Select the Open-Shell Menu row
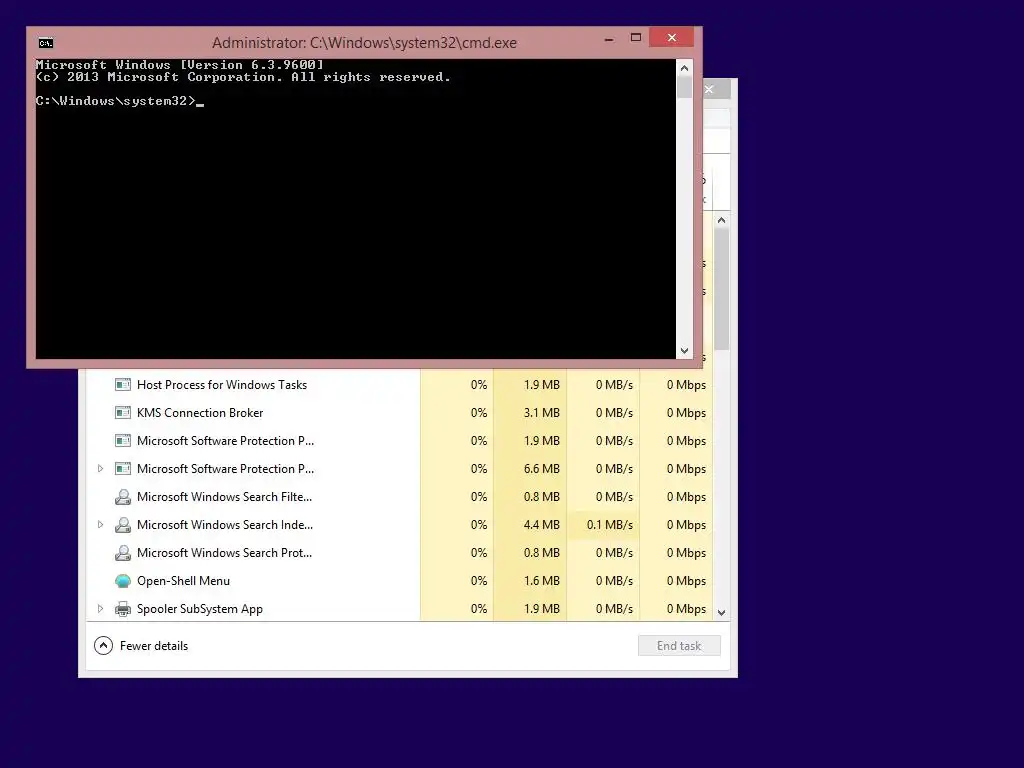Image resolution: width=1024 pixels, height=768 pixels. click(x=399, y=581)
